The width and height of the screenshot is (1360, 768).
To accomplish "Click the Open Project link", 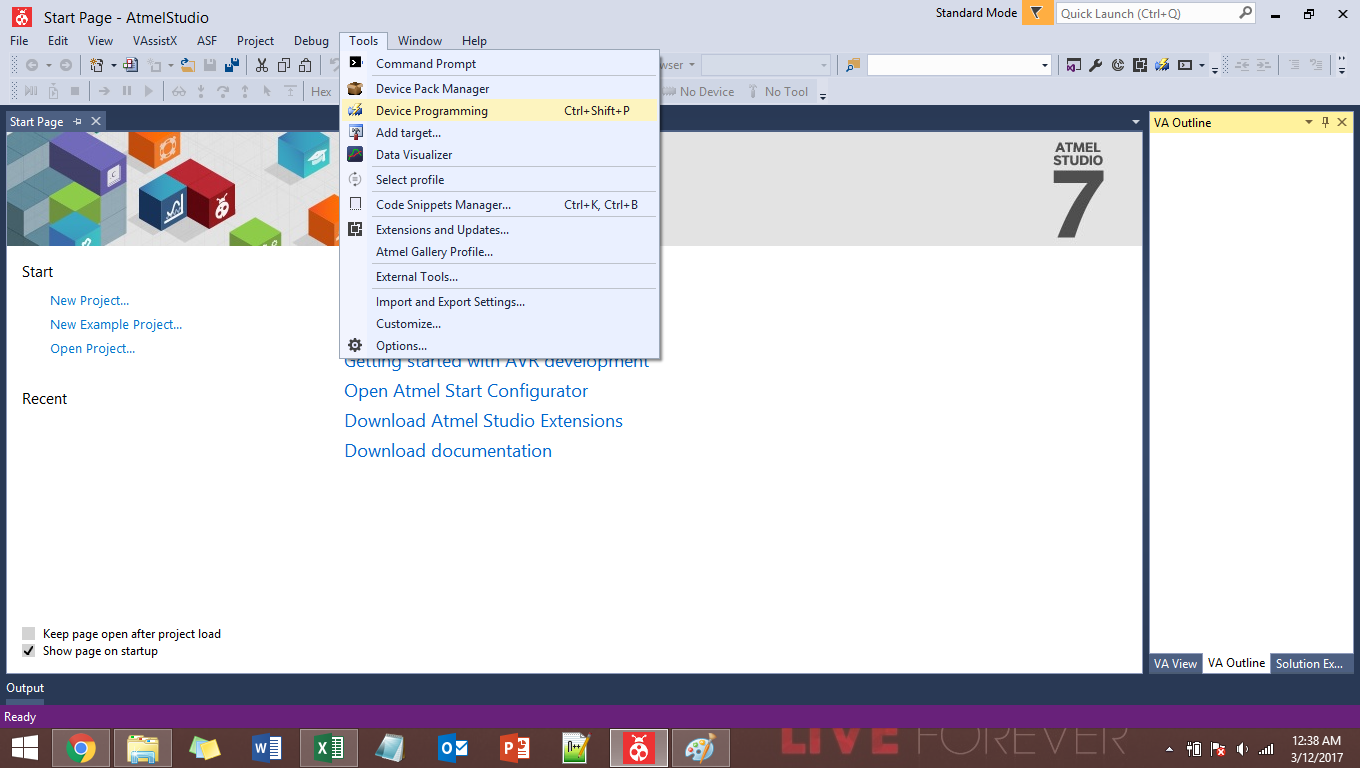I will coord(93,348).
